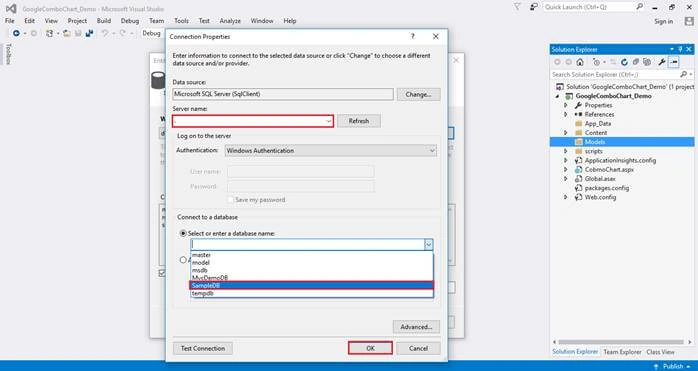The height and width of the screenshot is (371, 698).
Task: Expand the Content folder
Action: coord(566,133)
